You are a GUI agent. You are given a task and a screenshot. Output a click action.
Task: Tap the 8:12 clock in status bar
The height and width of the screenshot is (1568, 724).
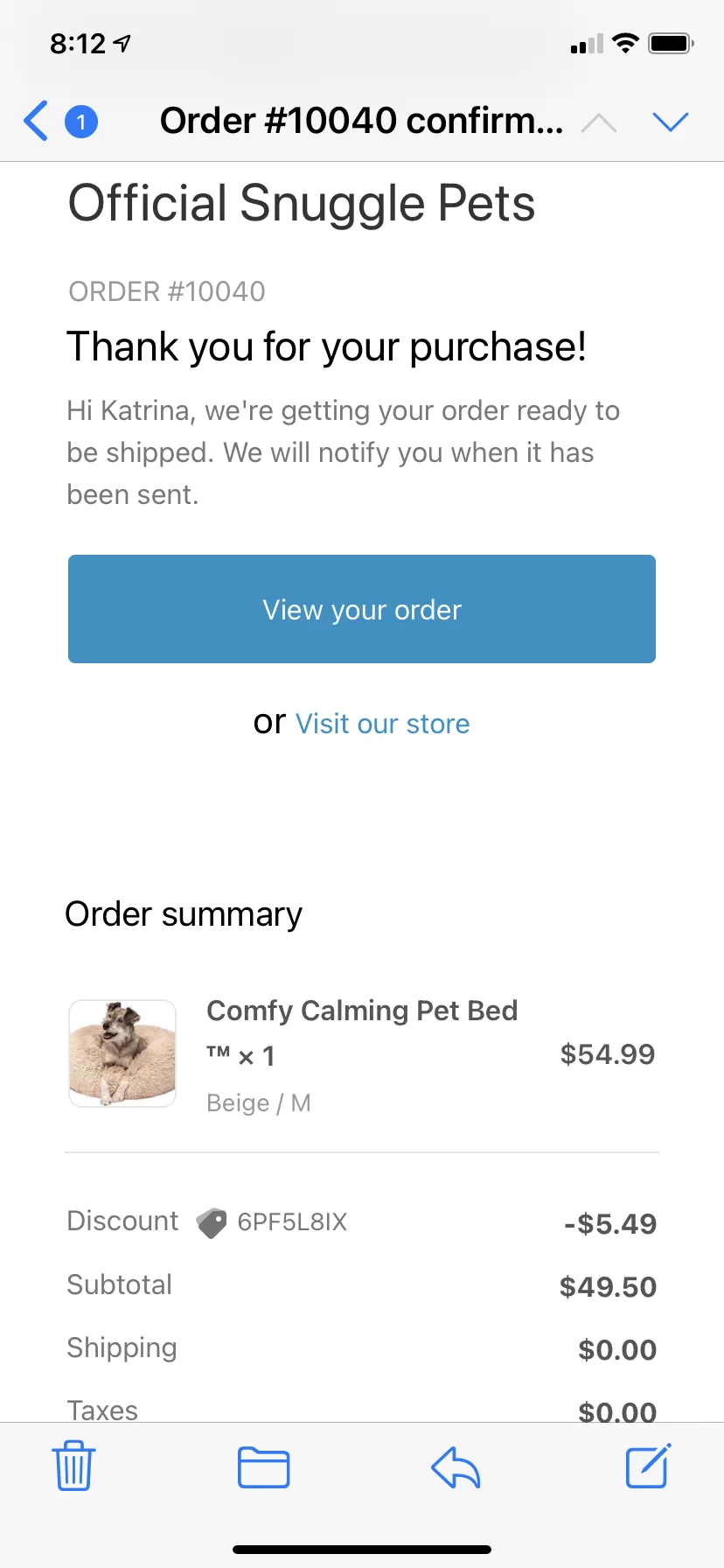tap(78, 43)
